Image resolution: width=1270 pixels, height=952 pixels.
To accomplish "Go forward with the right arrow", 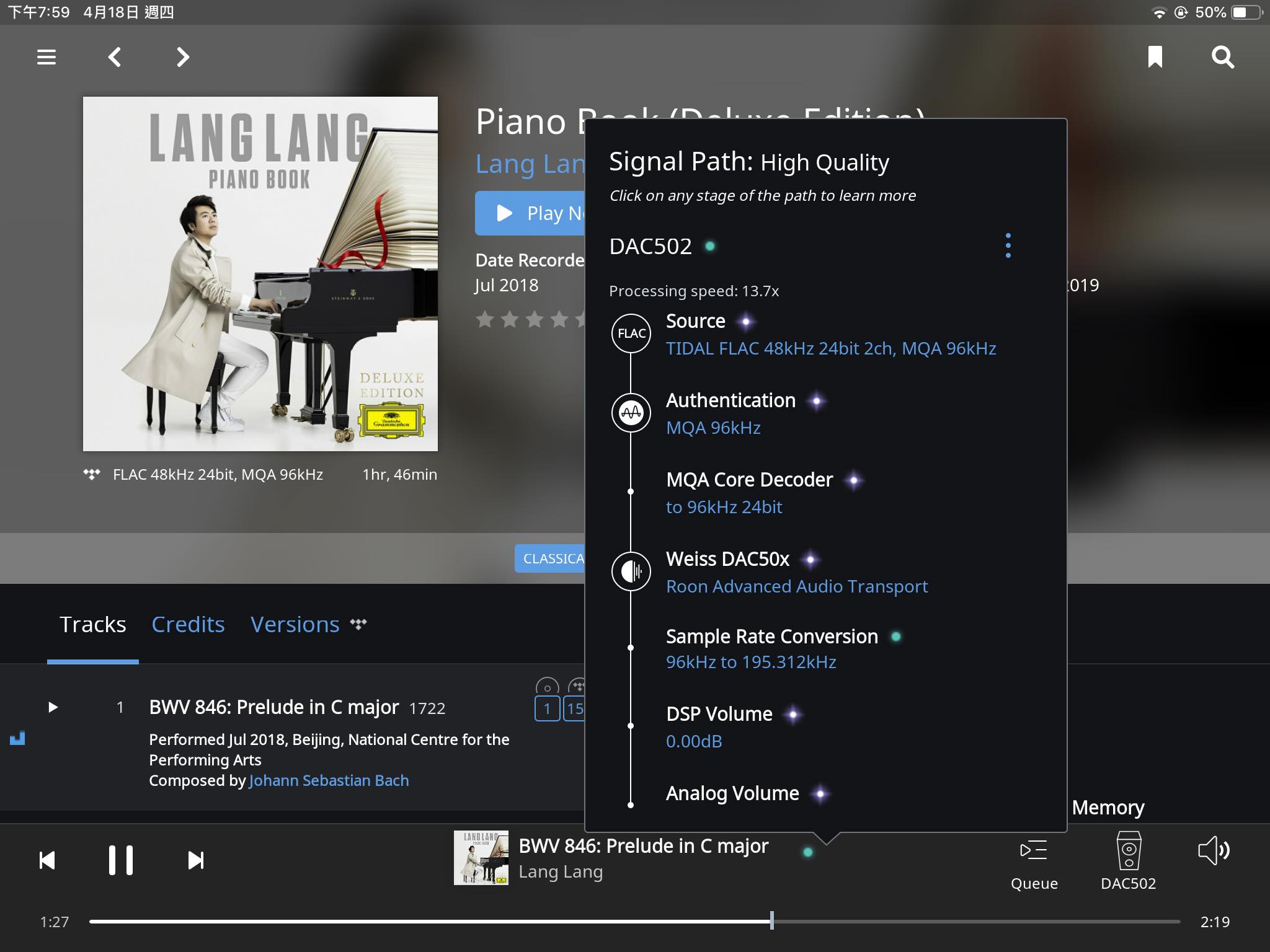I will 182,57.
